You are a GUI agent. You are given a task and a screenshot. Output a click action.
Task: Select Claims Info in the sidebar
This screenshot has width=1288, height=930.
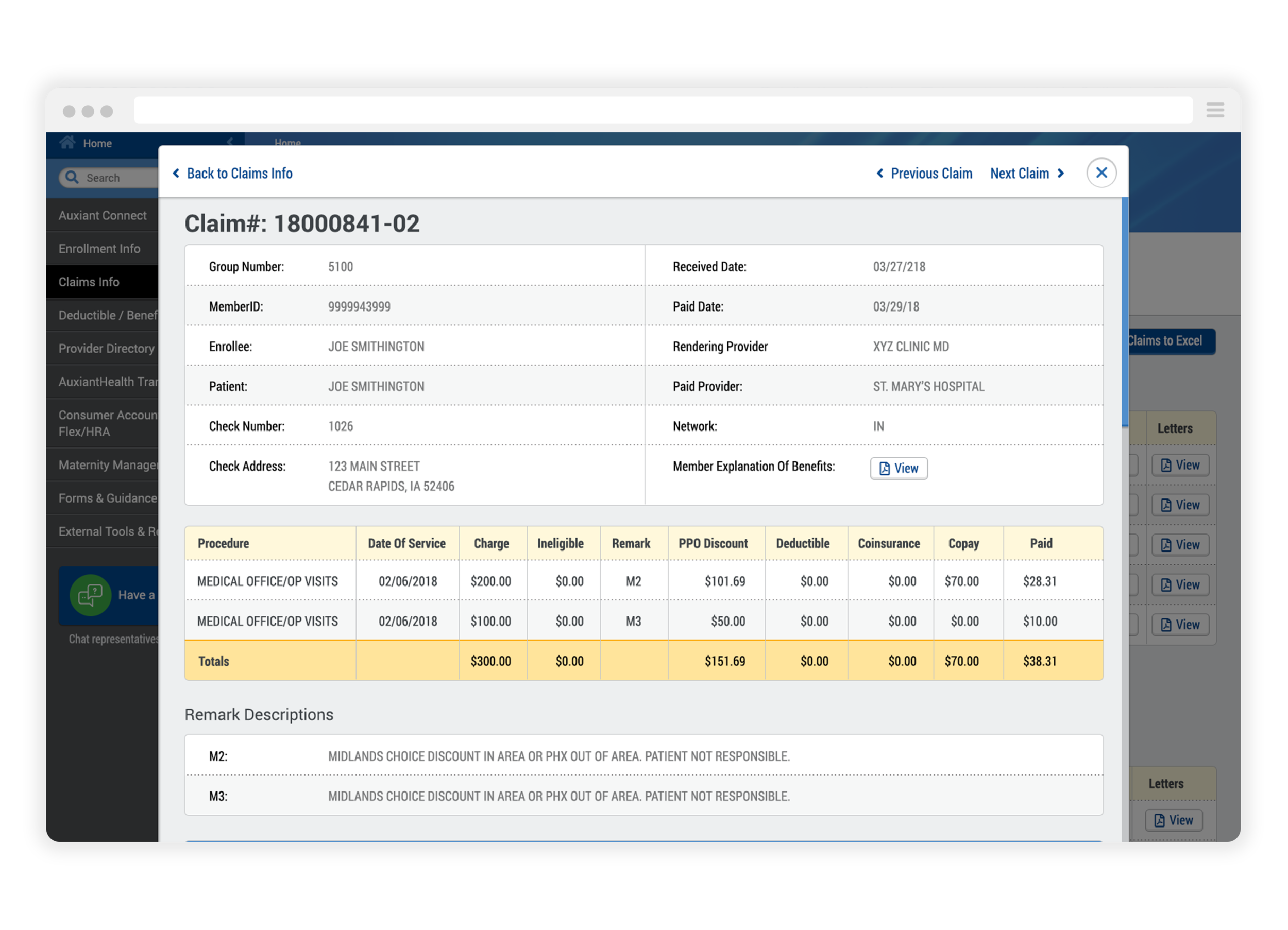point(89,282)
